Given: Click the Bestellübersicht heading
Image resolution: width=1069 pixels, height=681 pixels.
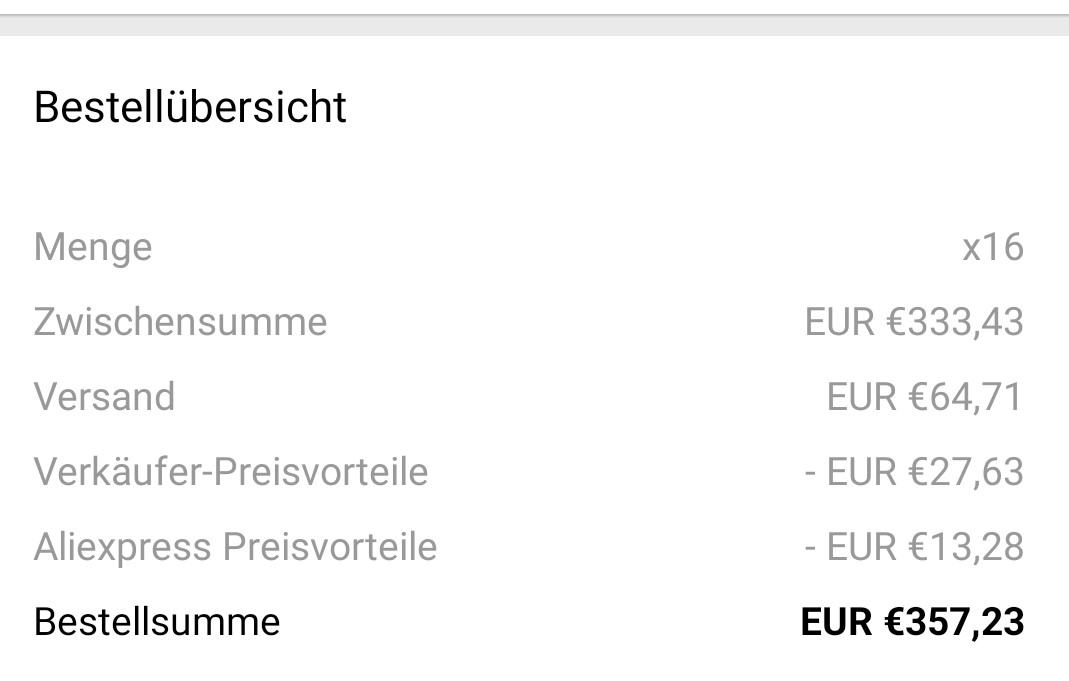Looking at the screenshot, I should coord(190,107).
